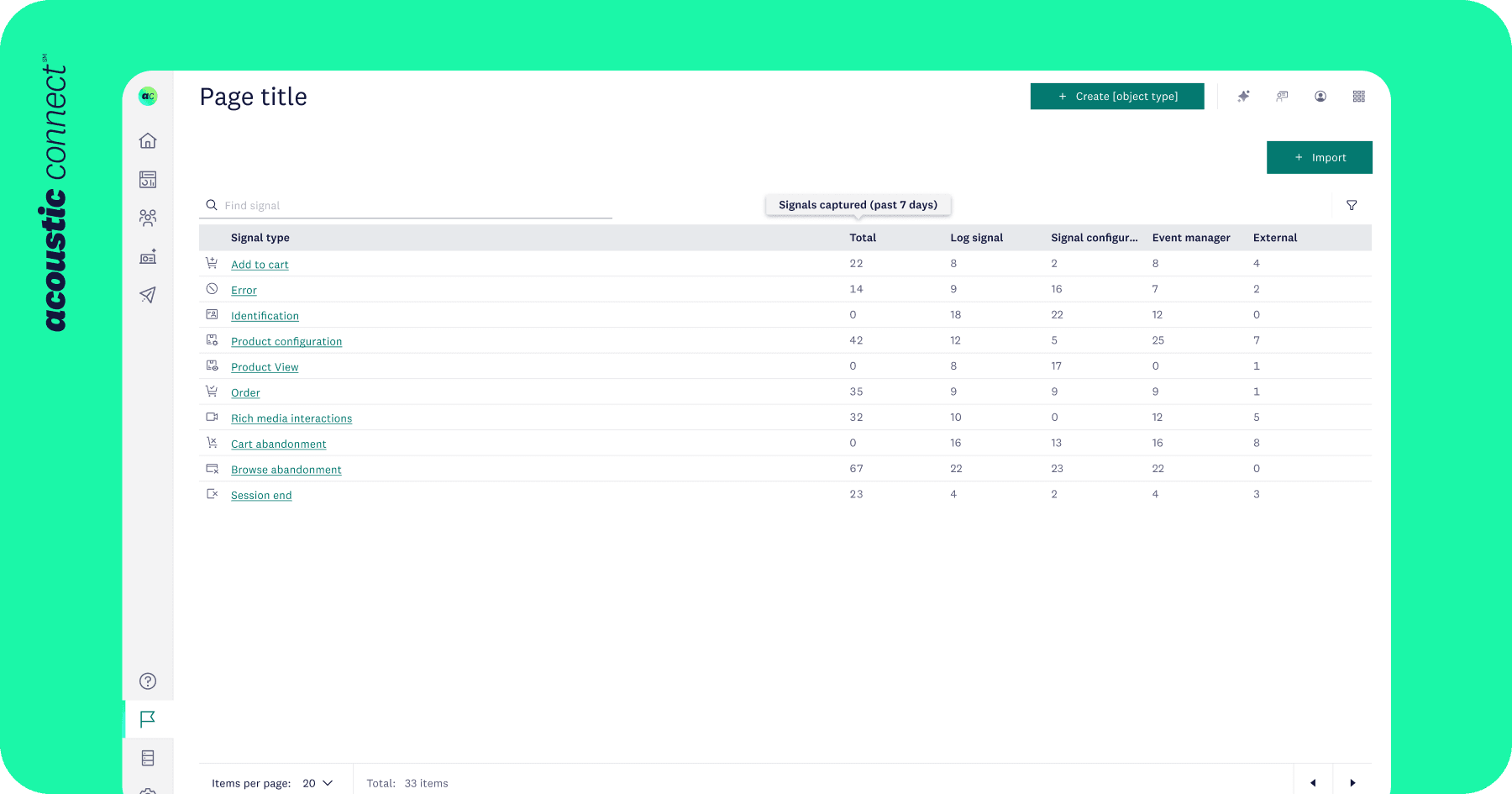
Task: Click the Find signal search field
Action: coord(412,206)
